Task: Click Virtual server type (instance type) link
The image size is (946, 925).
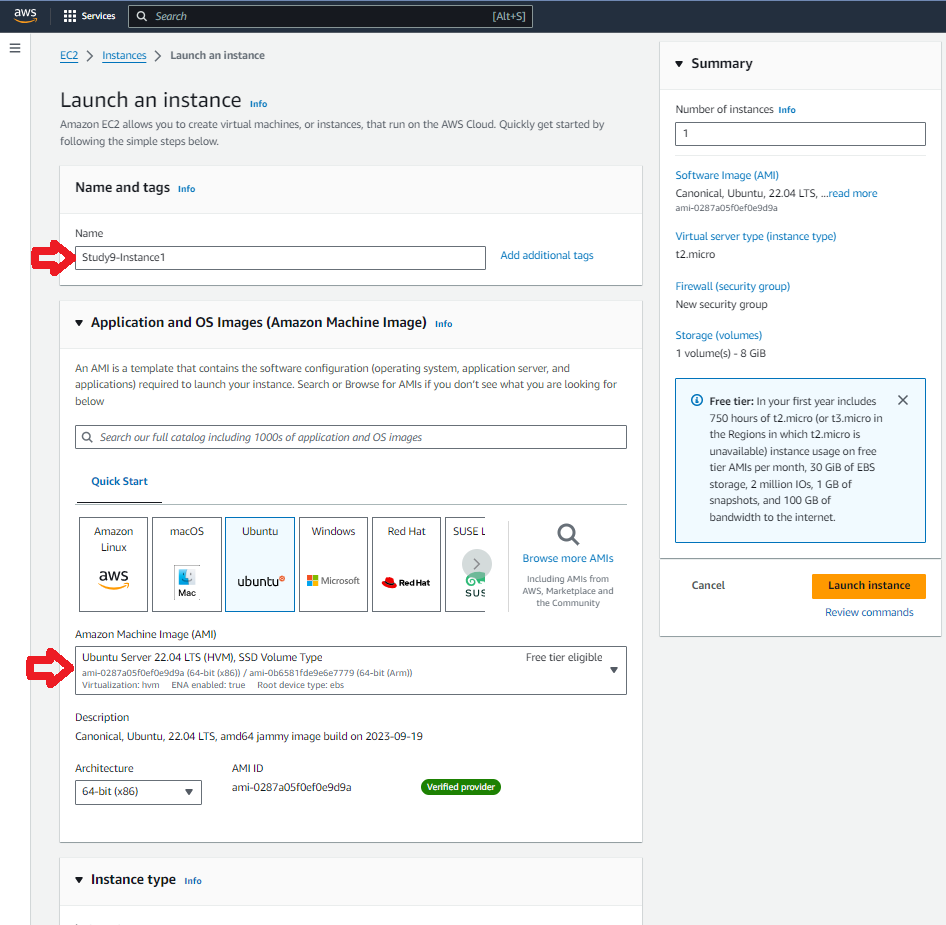Action: (755, 236)
